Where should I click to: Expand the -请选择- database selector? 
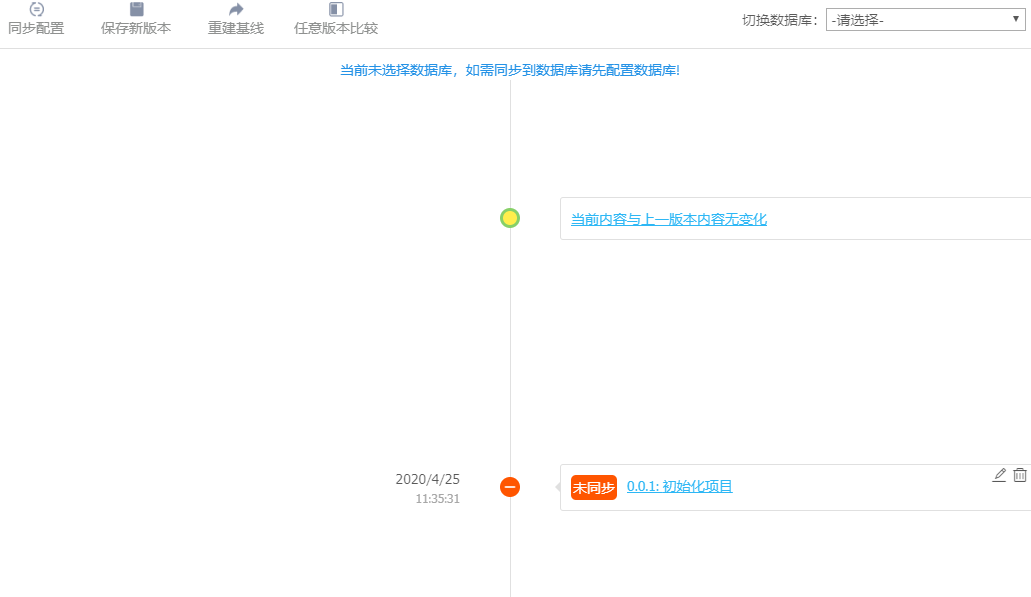pos(922,18)
